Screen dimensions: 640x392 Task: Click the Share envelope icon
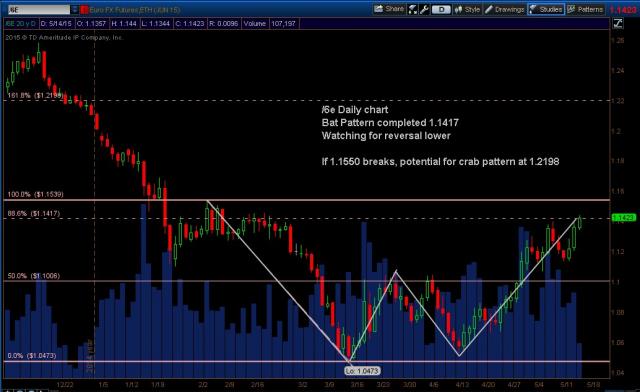tap(378, 9)
